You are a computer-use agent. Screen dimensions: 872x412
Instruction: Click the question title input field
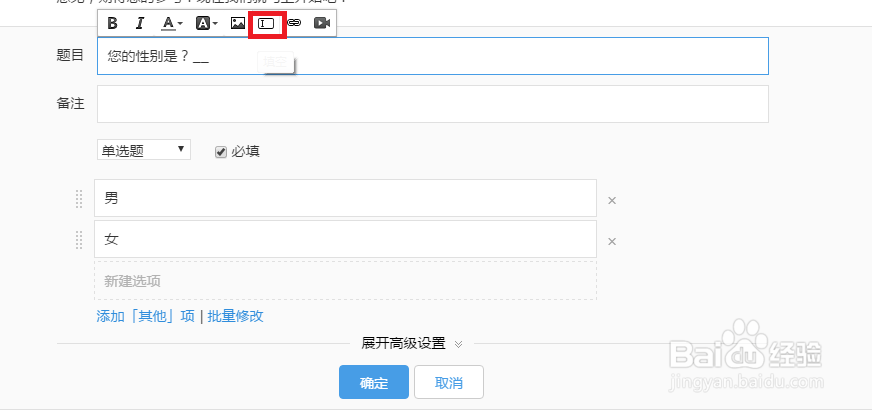pyautogui.click(x=433, y=56)
